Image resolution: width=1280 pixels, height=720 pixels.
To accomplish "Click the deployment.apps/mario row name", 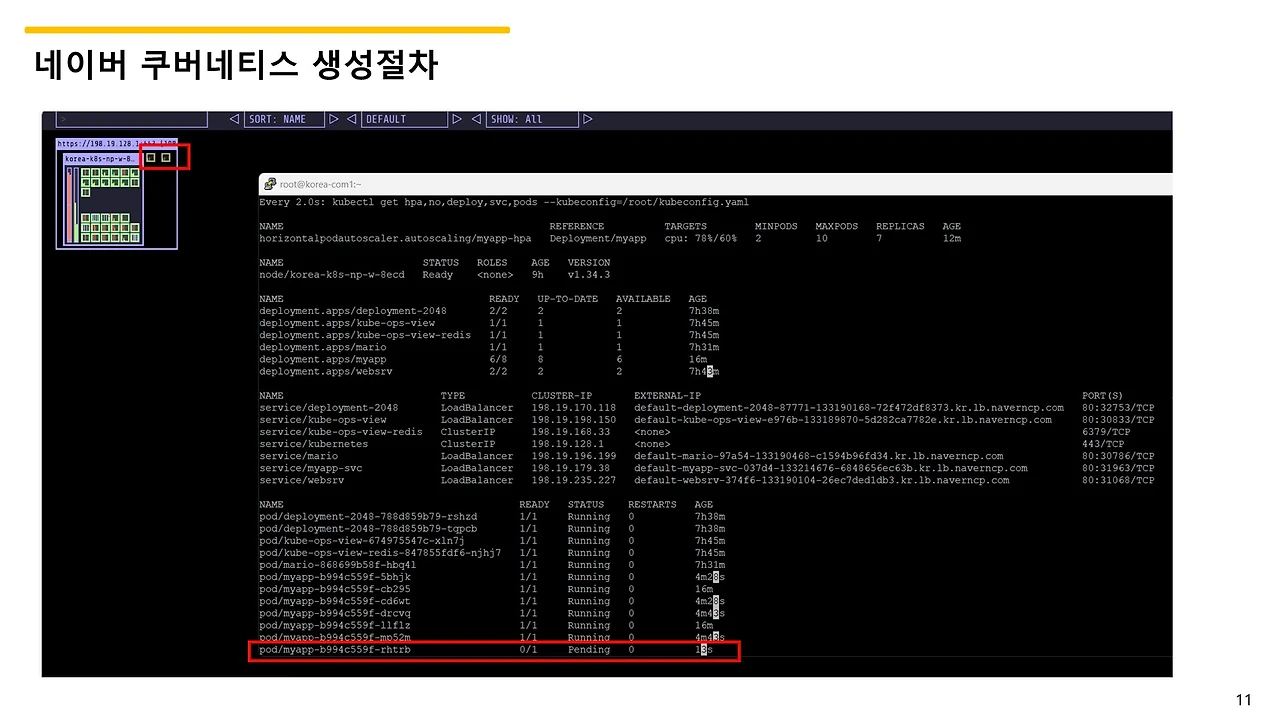I will [x=323, y=347].
